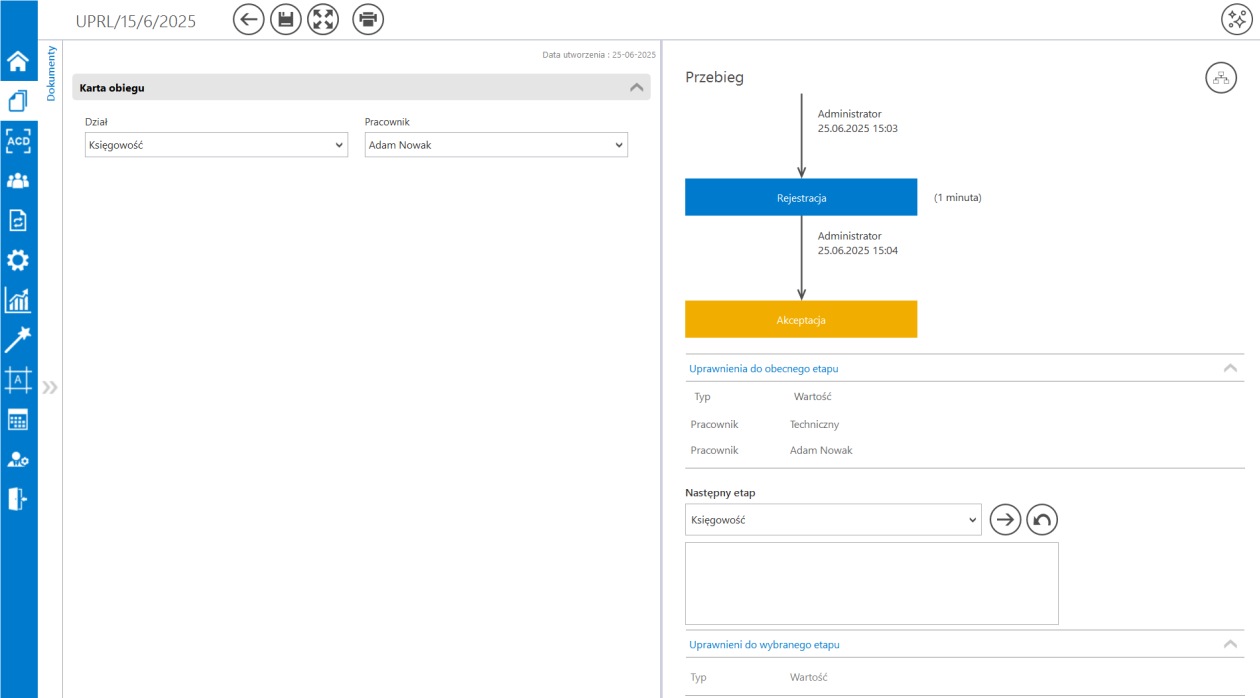The height and width of the screenshot is (698, 1260).
Task: Print the document using printer icon
Action: pyautogui.click(x=368, y=19)
